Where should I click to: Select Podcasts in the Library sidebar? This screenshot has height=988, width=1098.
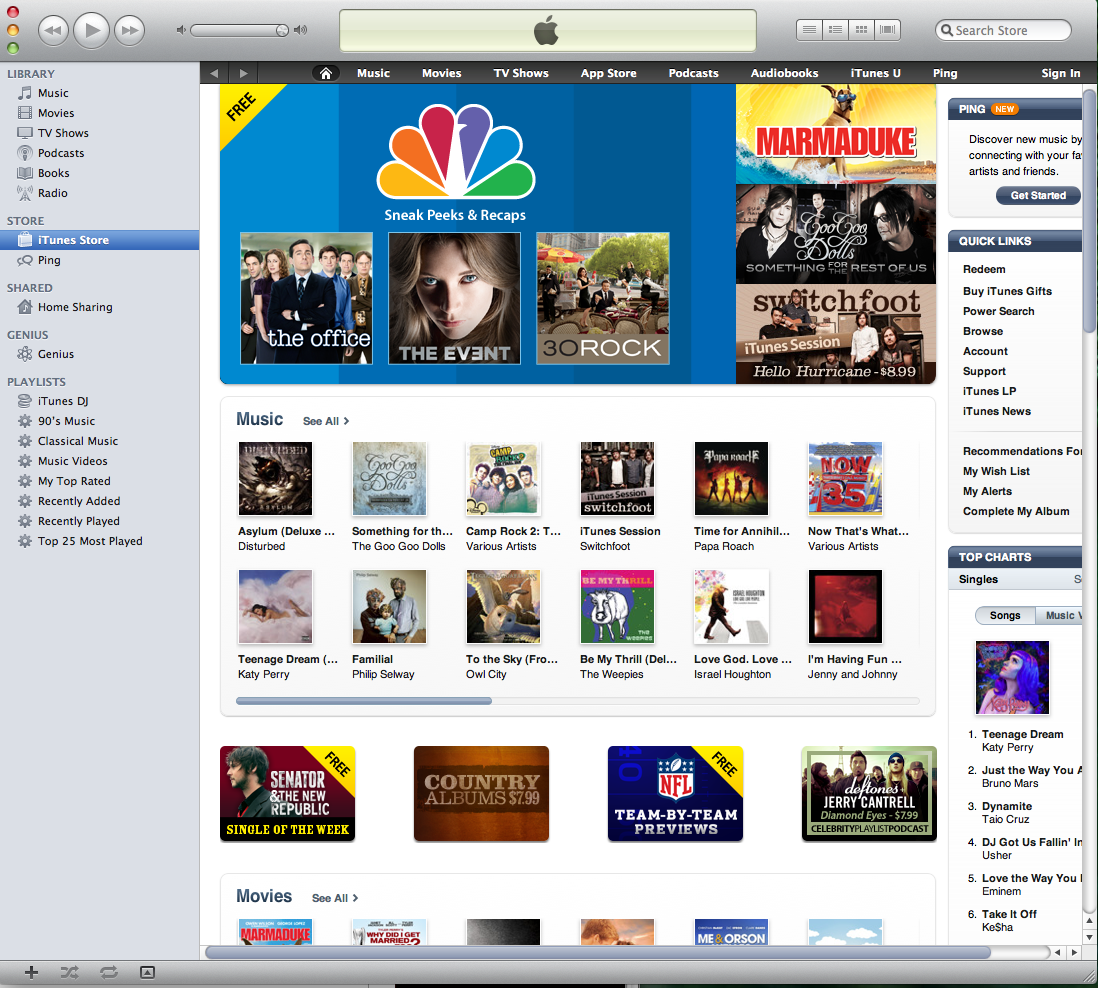point(99,153)
